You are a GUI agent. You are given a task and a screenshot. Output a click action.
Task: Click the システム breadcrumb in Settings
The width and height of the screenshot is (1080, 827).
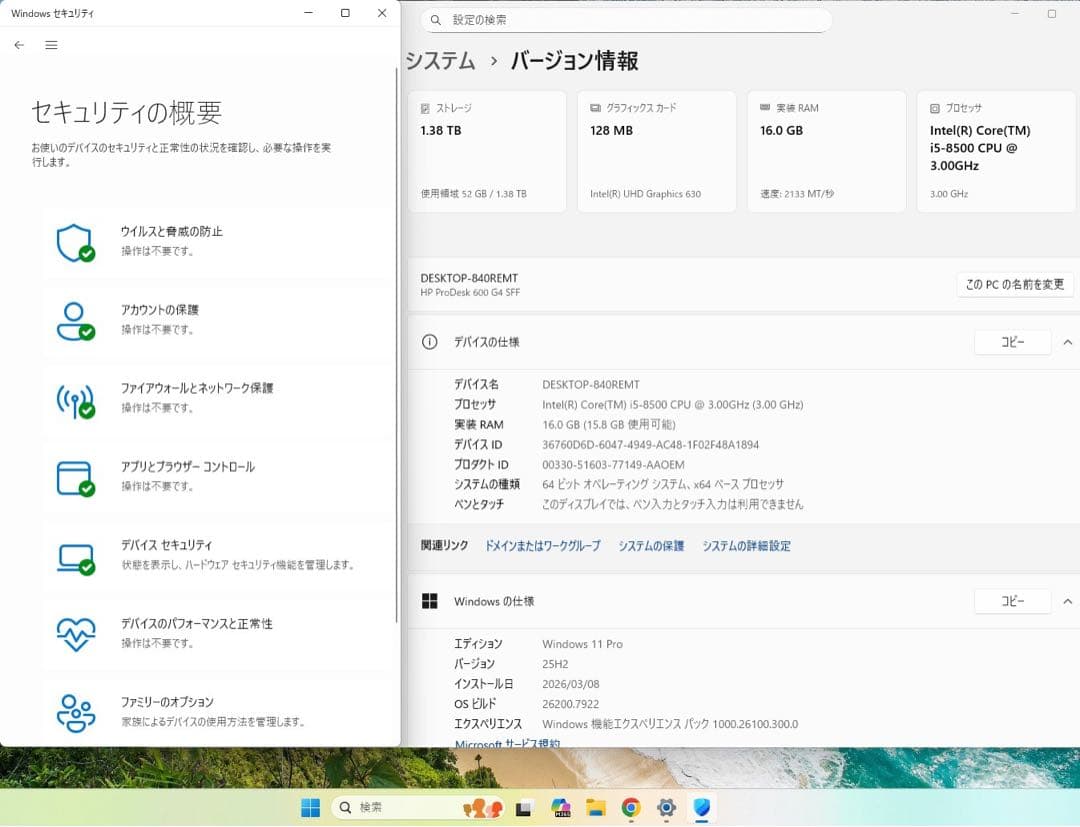pos(441,61)
